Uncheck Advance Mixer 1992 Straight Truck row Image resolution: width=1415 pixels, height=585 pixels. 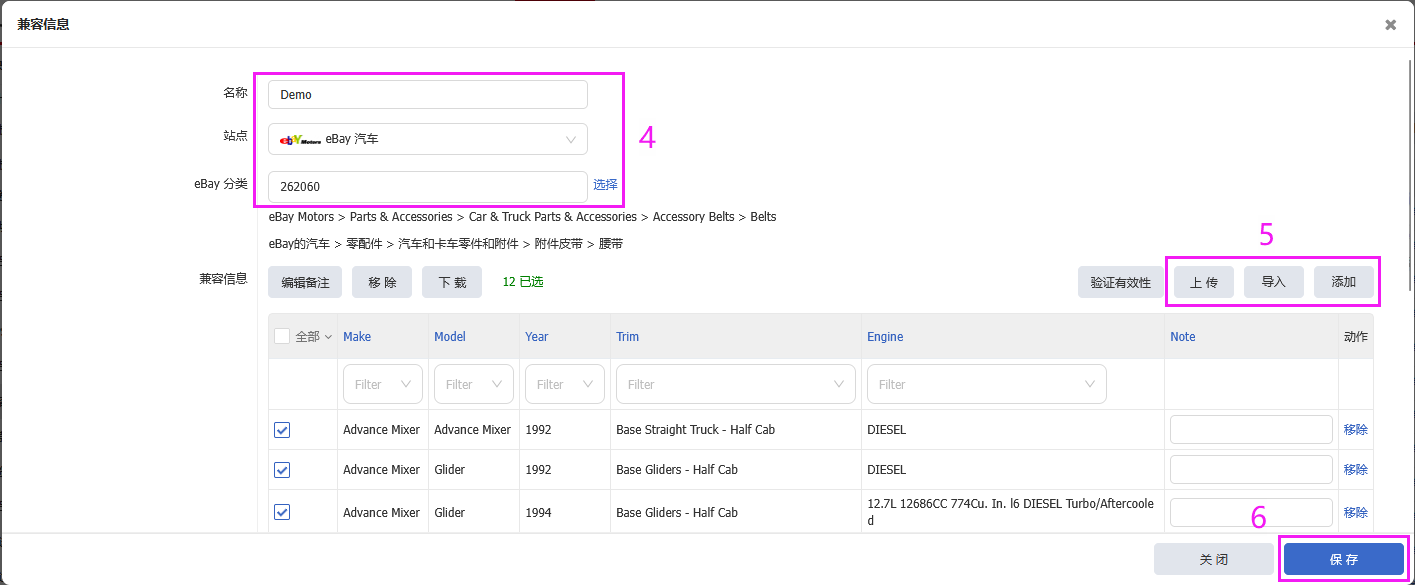click(282, 430)
